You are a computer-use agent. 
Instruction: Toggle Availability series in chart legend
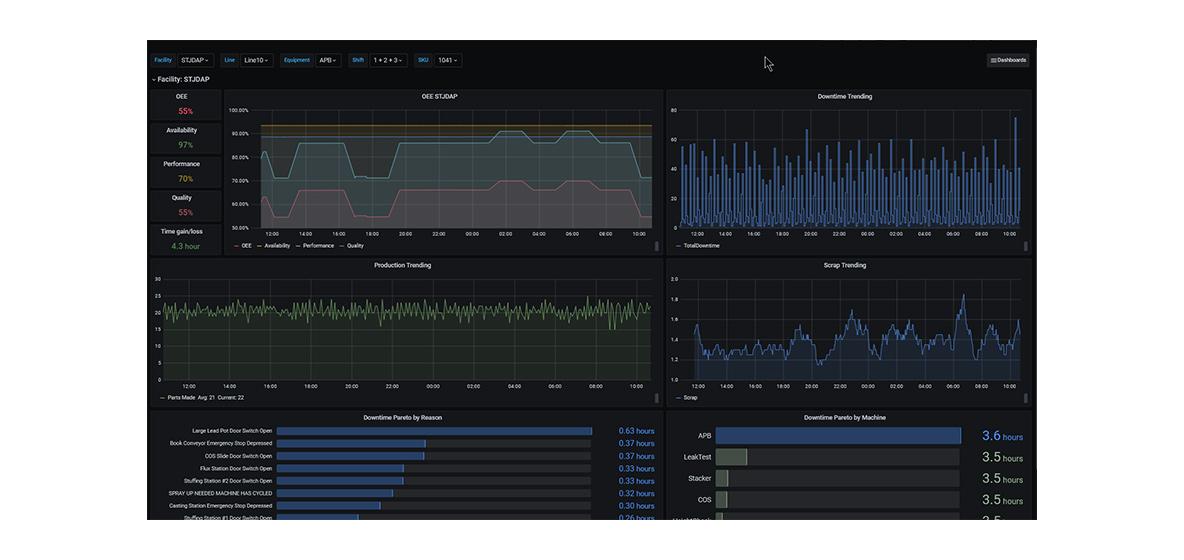click(277, 245)
